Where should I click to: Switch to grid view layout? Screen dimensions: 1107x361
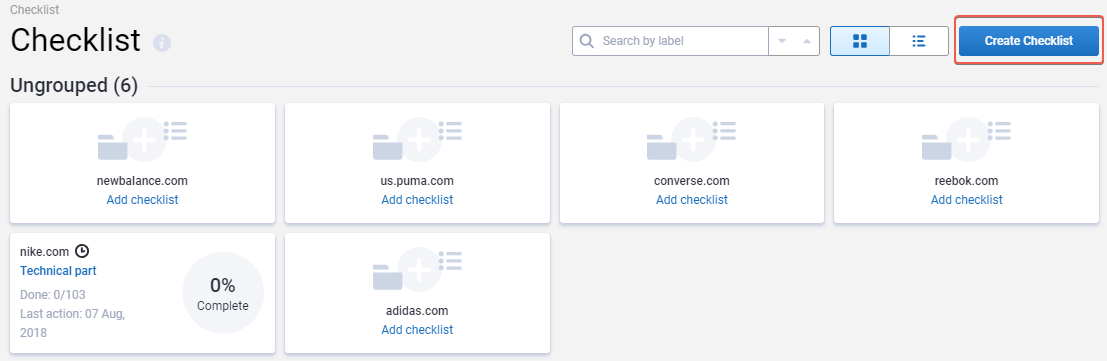(x=860, y=41)
